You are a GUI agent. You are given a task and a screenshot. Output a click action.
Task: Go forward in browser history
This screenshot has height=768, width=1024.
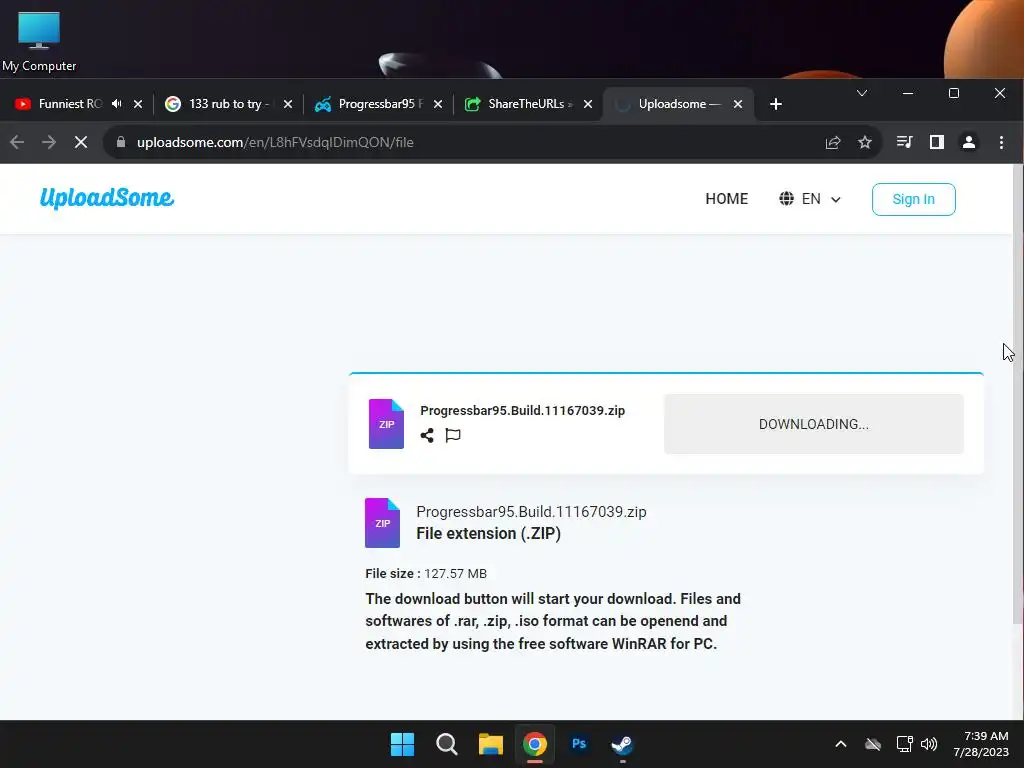(49, 142)
